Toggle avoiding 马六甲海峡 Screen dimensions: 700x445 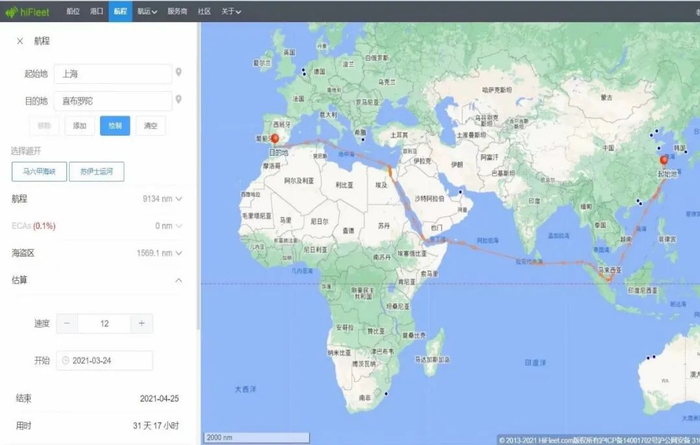39,171
